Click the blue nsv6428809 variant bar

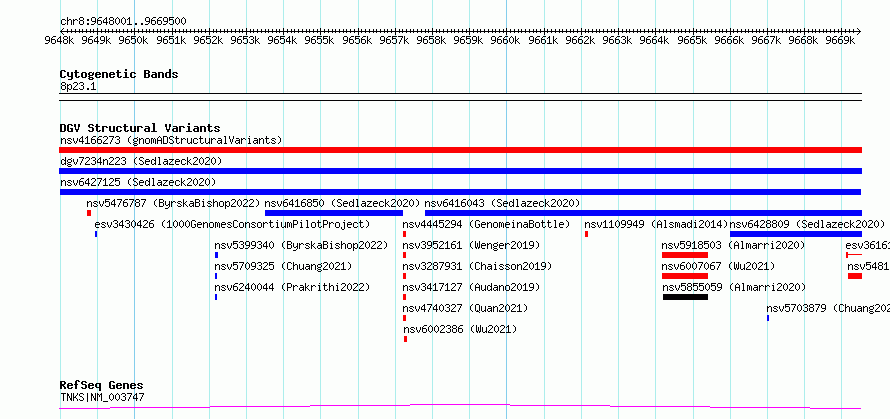point(796,234)
